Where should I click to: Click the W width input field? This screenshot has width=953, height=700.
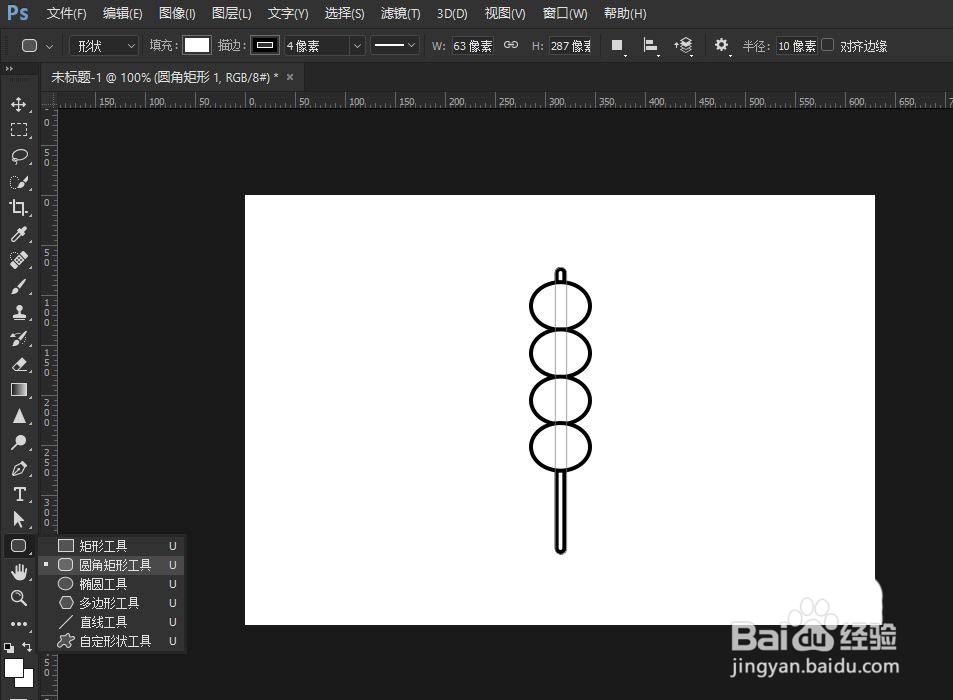[x=473, y=46]
